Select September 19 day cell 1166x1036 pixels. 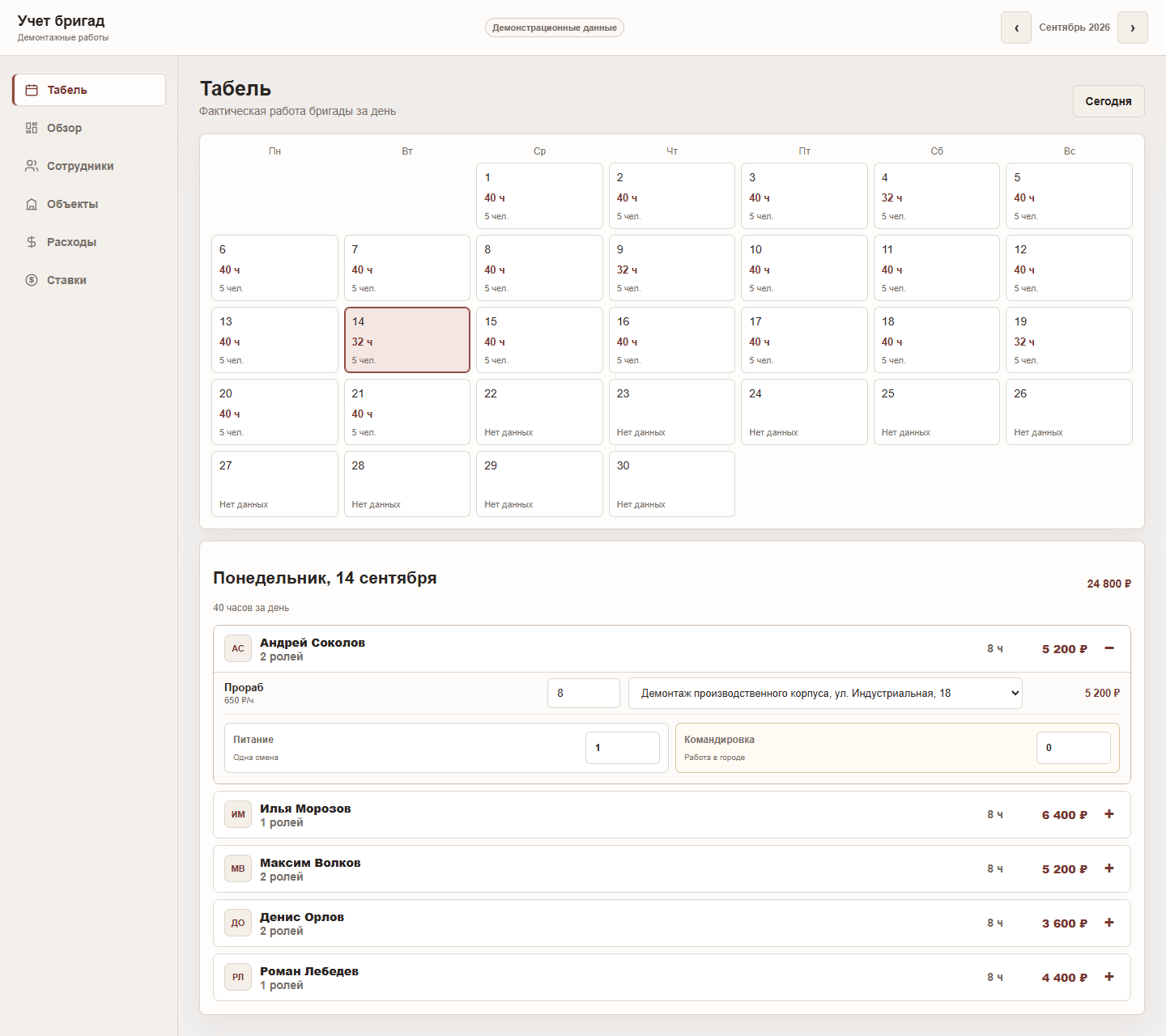1069,340
